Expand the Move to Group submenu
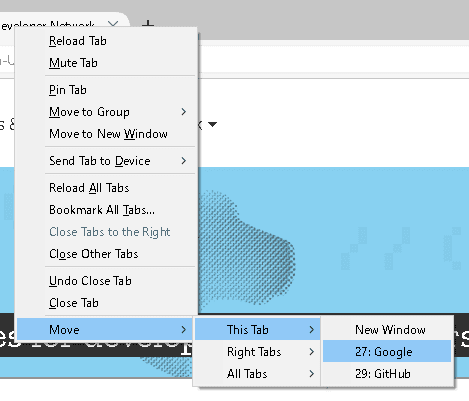This screenshot has width=469, height=401. click(106, 112)
